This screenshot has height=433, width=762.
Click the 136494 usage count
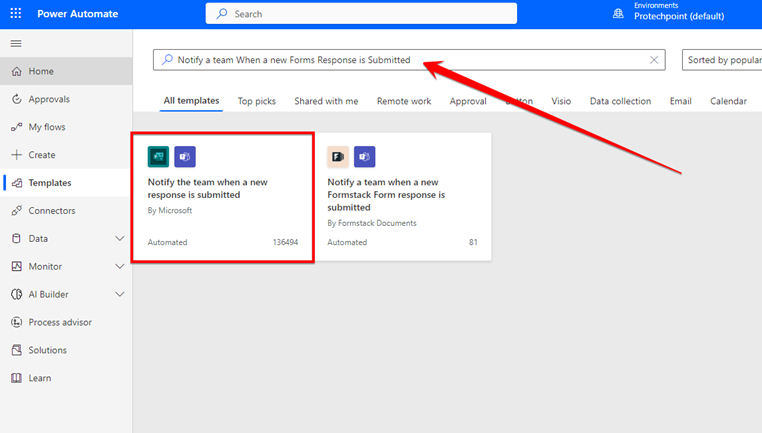coord(285,242)
